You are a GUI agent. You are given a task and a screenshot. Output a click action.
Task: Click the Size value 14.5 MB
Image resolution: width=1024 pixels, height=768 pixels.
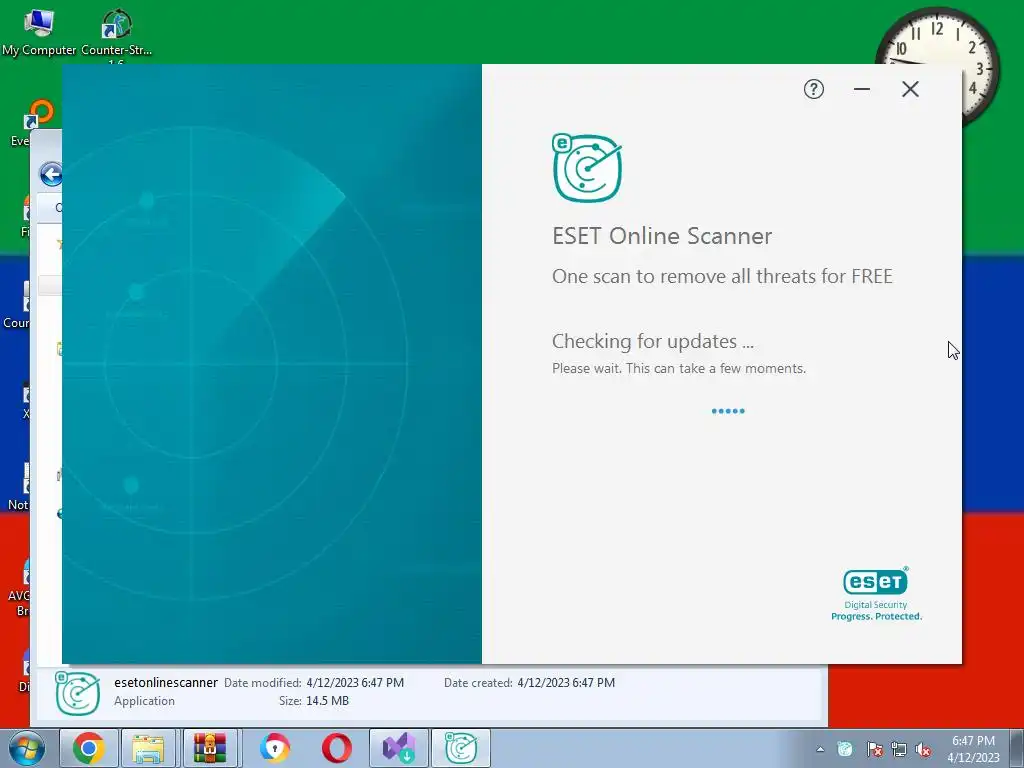(327, 701)
